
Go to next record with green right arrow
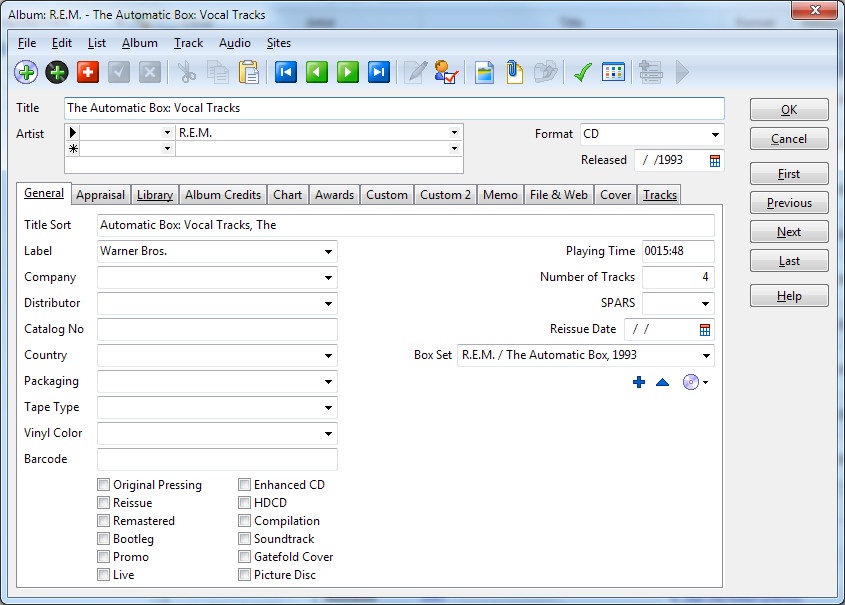coord(348,72)
